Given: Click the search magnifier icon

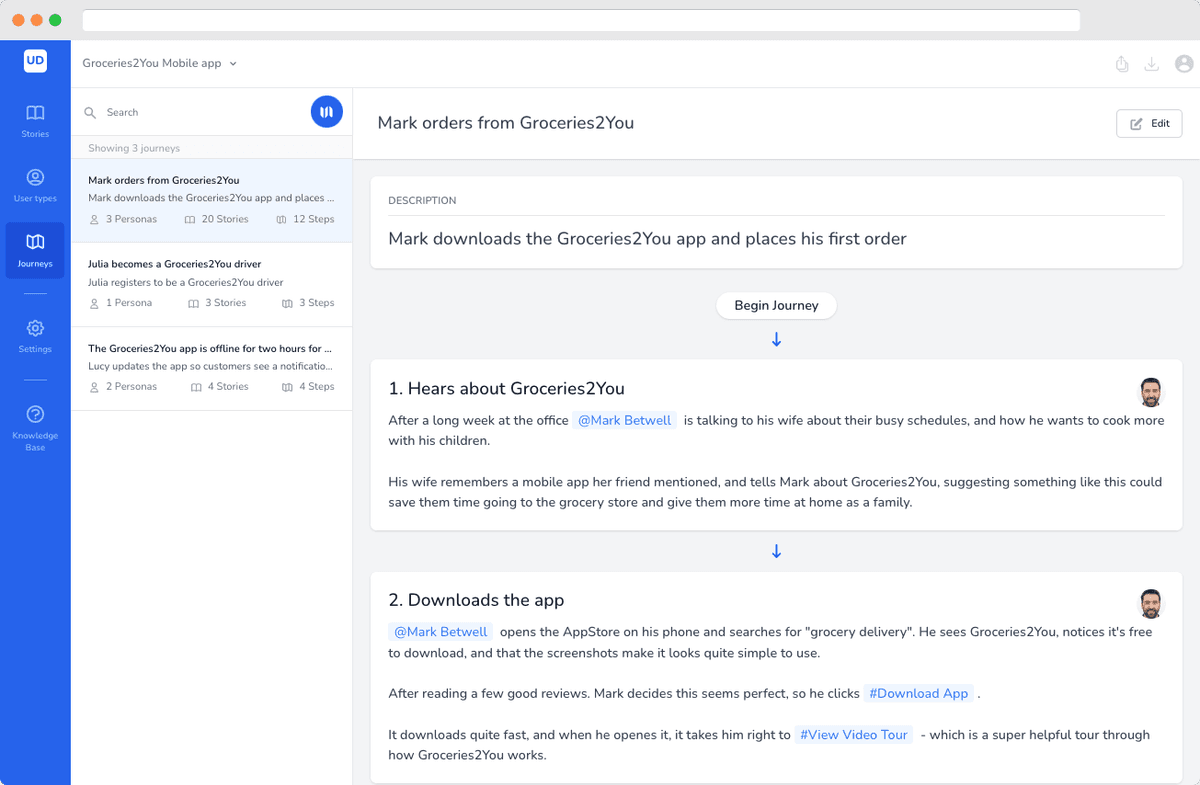Looking at the screenshot, I should tap(91, 112).
